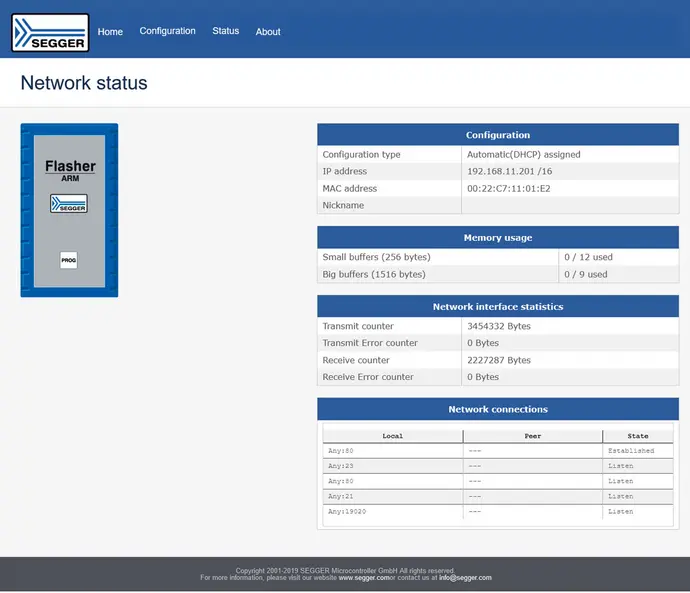Click the Network connections header
The height and width of the screenshot is (593, 690).
[497, 409]
